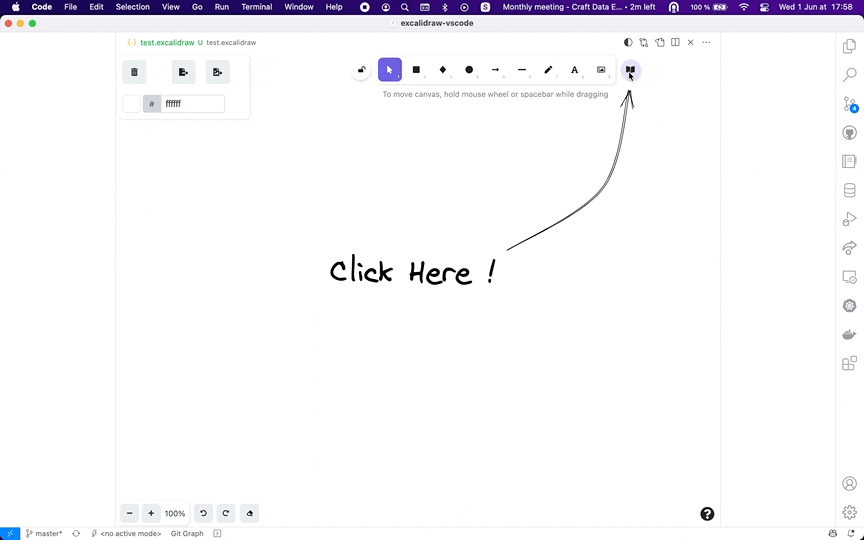Zoom out with the minus button
The image size is (864, 540).
pos(129,514)
